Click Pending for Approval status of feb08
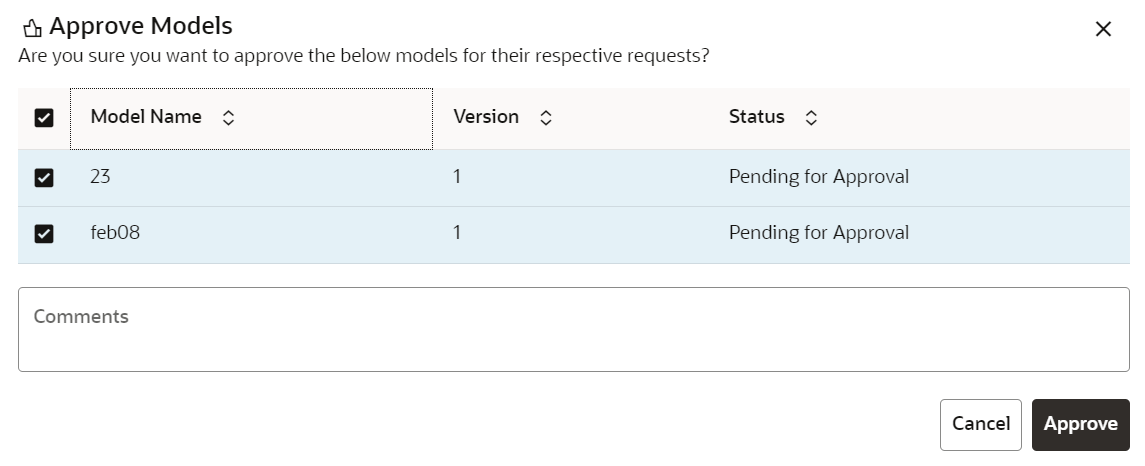Screen dimensions: 1145x466 [x=819, y=233]
